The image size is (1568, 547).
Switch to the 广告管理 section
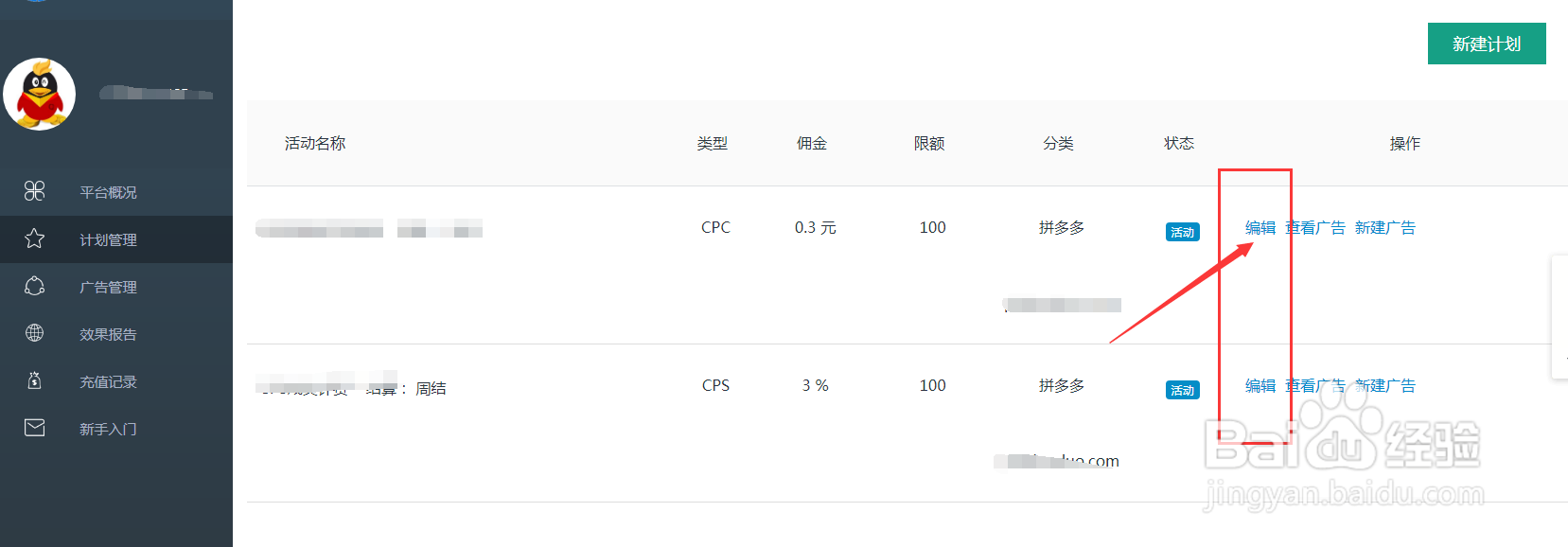point(107,286)
